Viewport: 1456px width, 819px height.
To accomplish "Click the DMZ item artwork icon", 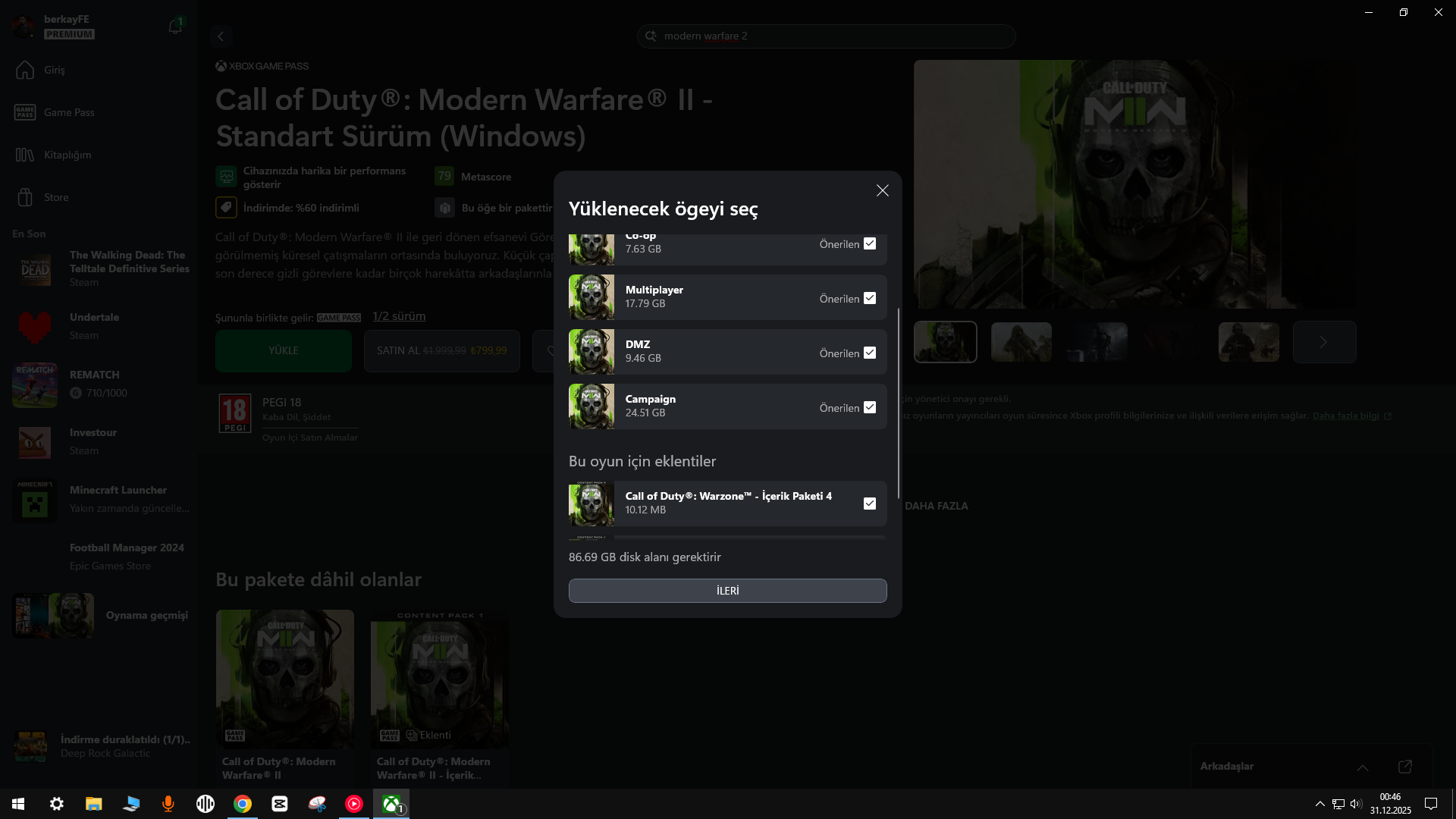I will (591, 352).
